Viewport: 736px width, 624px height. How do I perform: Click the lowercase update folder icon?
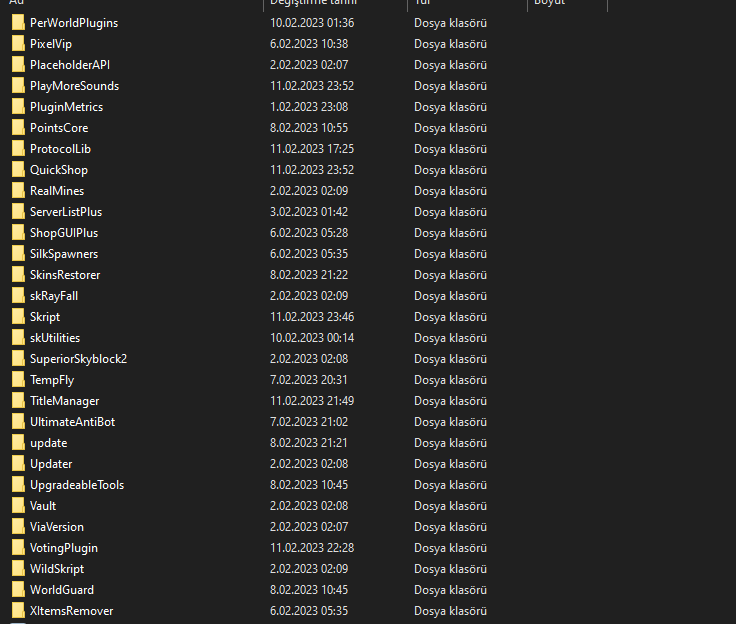pos(18,443)
